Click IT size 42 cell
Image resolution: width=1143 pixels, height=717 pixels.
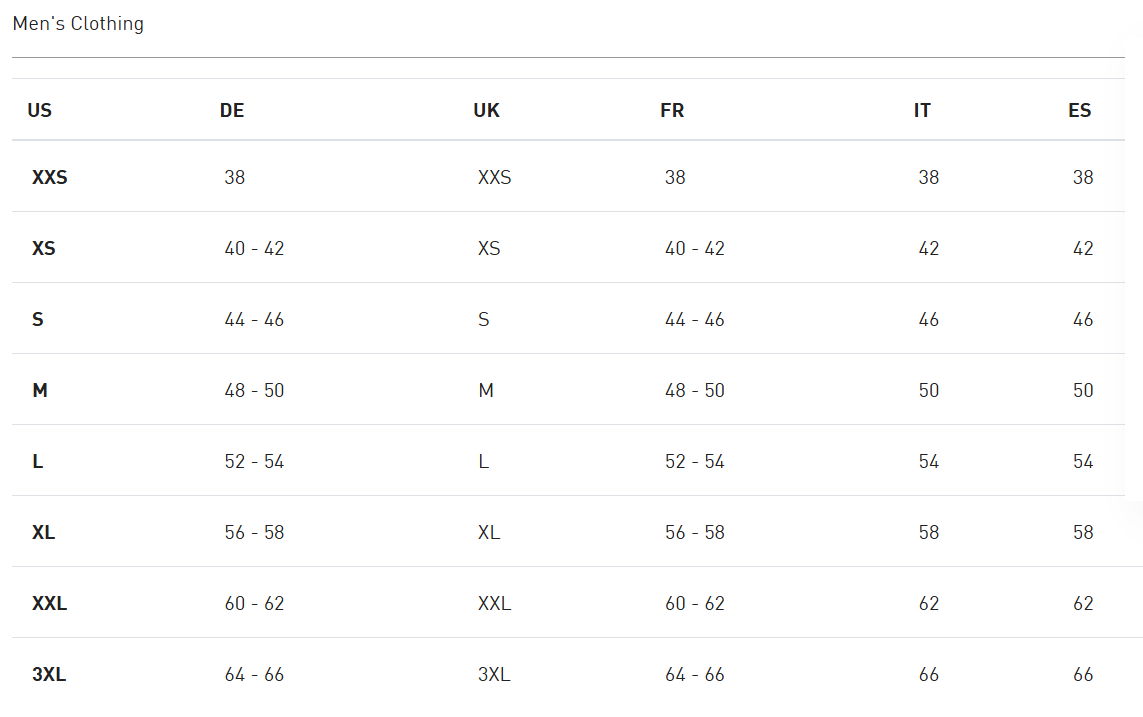pos(929,248)
